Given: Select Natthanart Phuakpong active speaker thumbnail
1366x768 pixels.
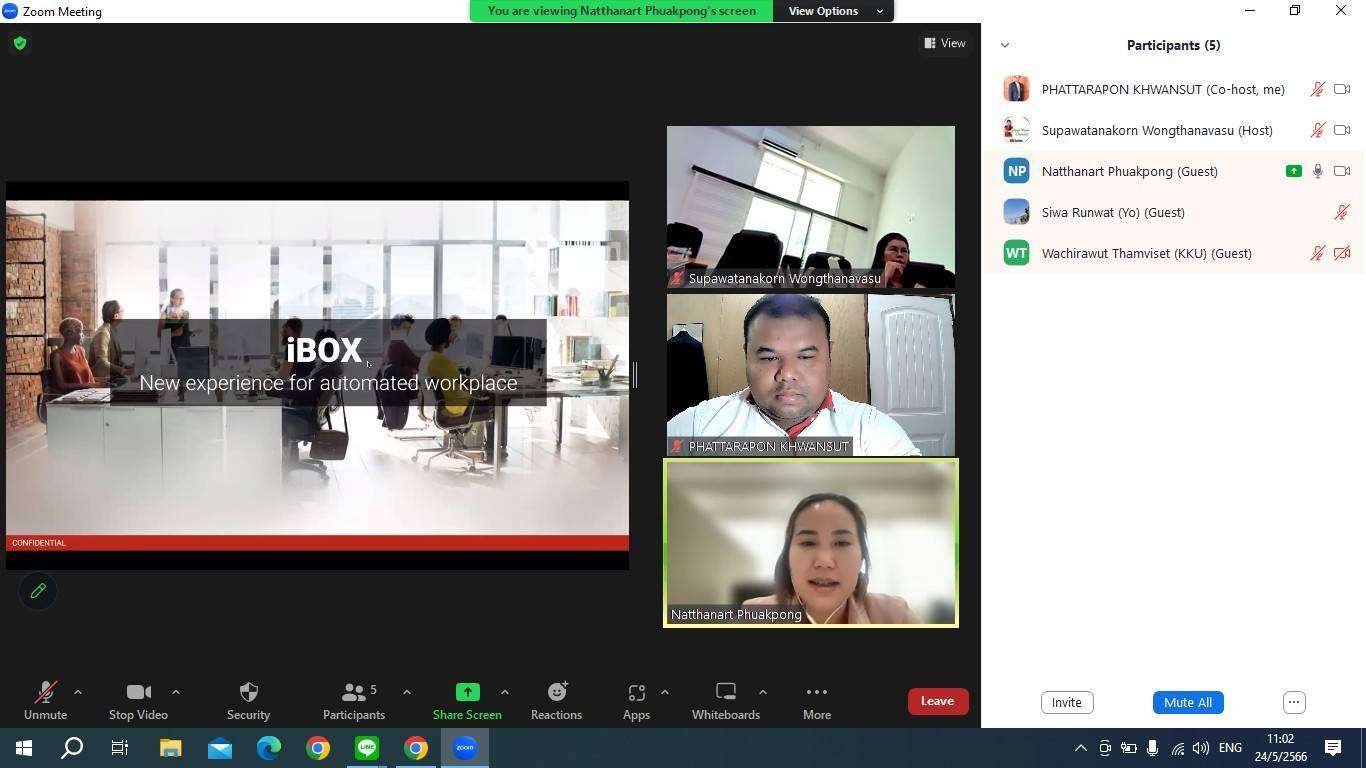Looking at the screenshot, I should coord(811,543).
